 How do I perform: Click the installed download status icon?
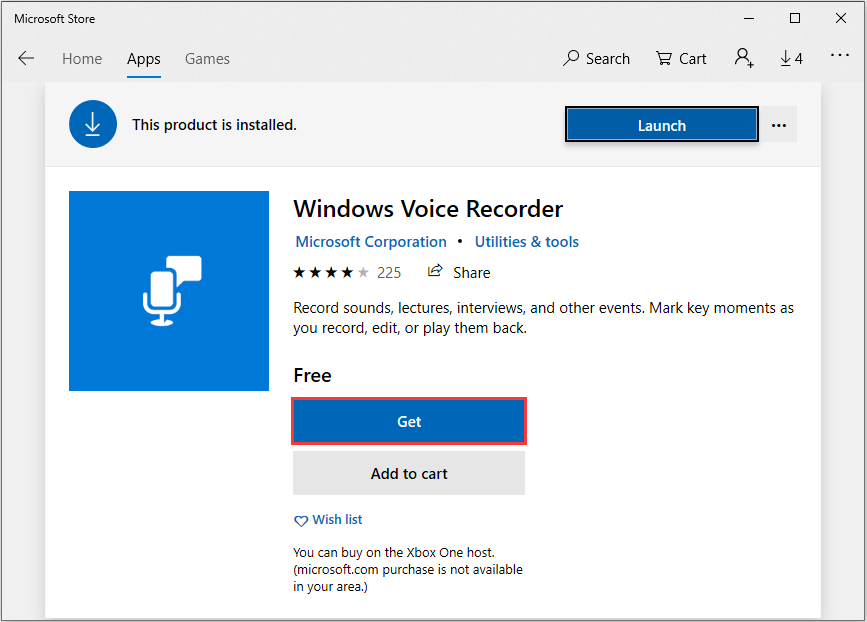(x=93, y=125)
